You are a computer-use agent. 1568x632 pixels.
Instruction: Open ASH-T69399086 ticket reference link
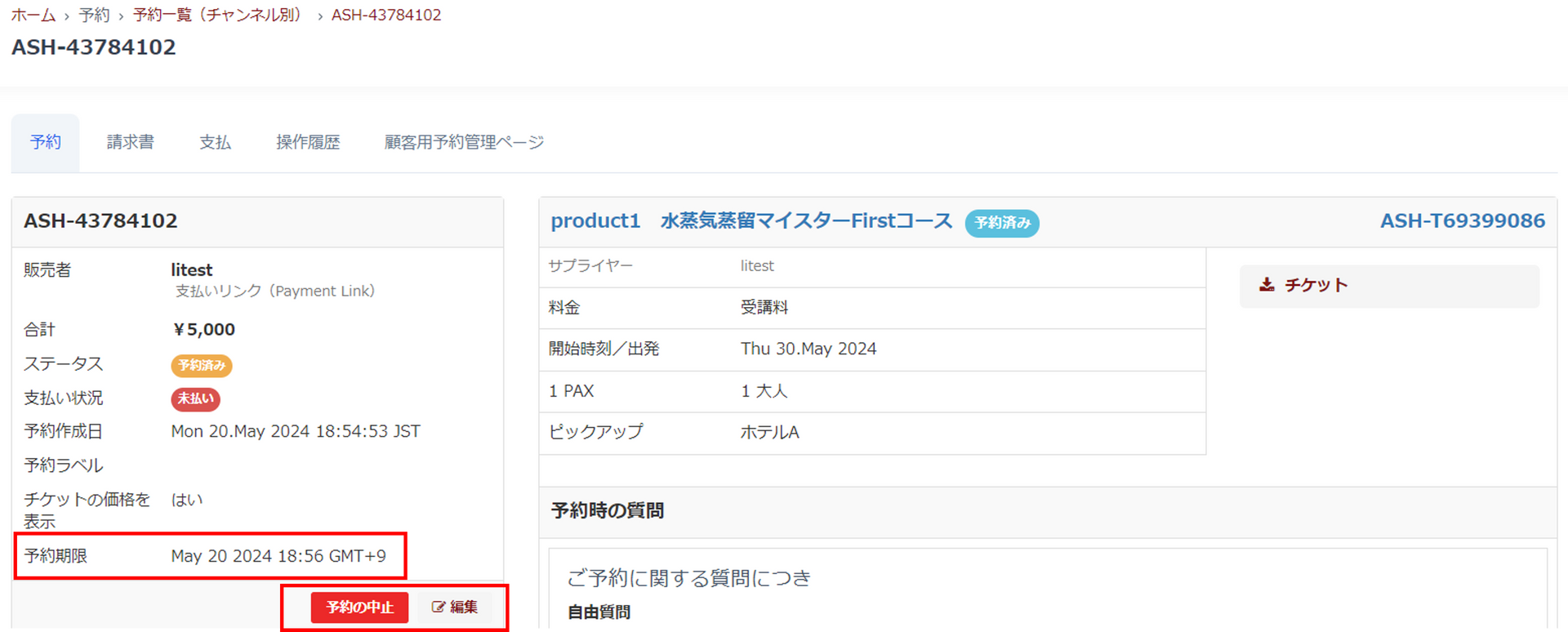[1462, 221]
